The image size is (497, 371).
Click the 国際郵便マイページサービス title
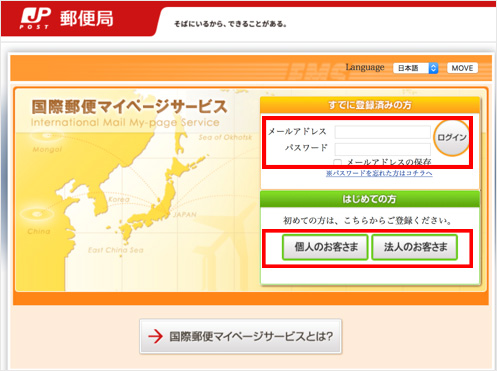point(129,107)
